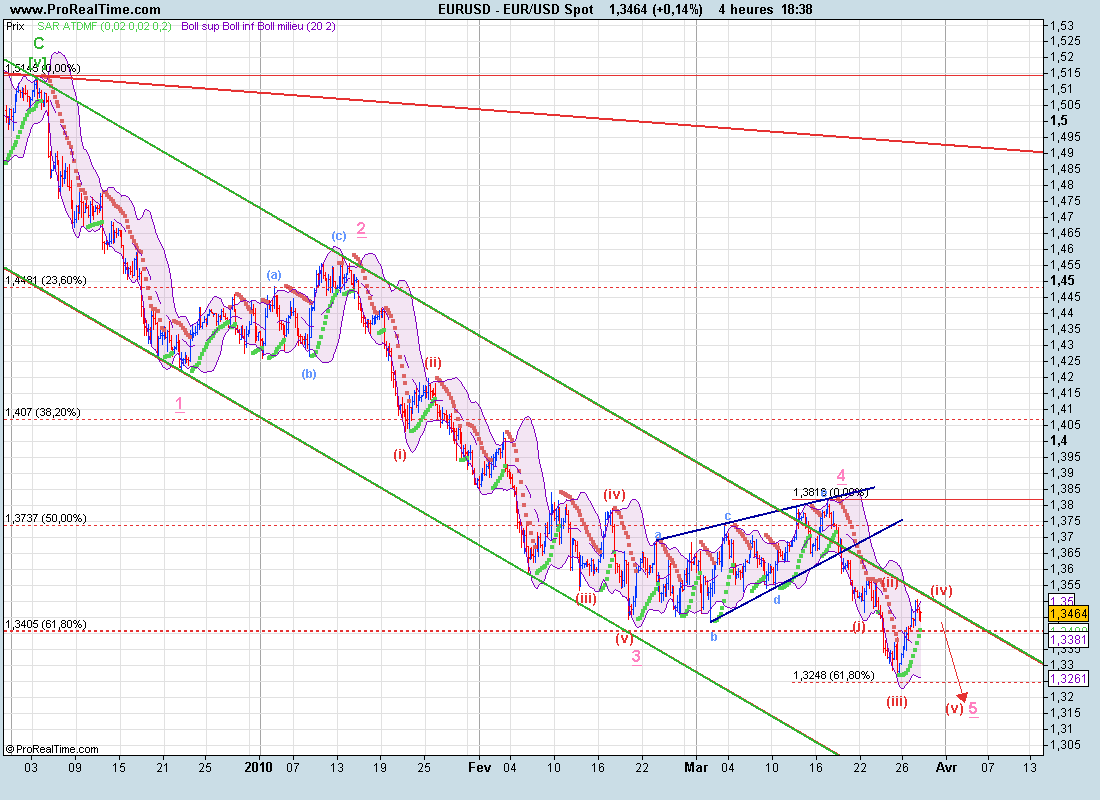
Task: Select the SAR ATDMF (0,02 0,02 0,2) indicator label
Action: pyautogui.click(x=105, y=27)
